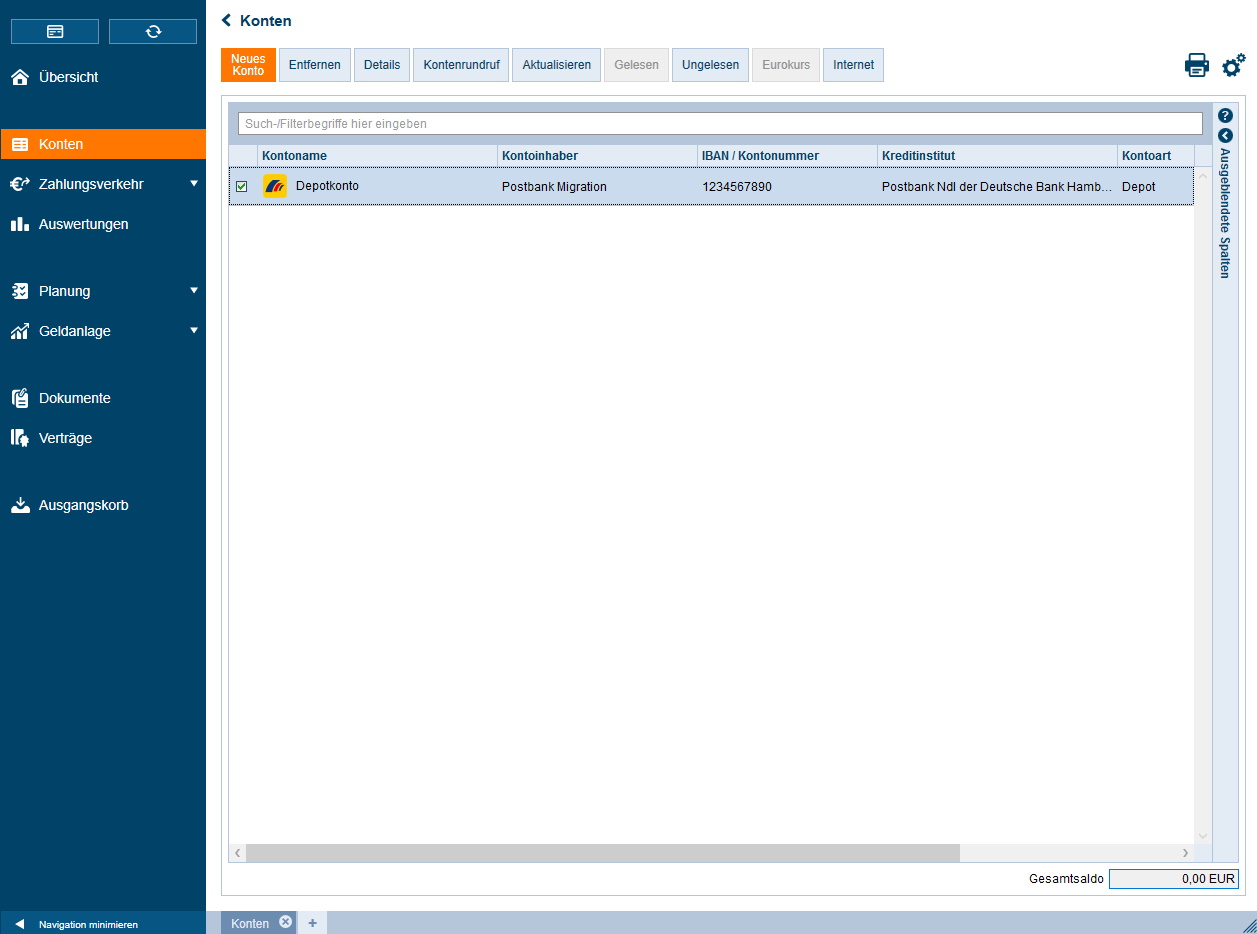Viewport: 1257px width, 934px height.
Task: Uncheck the Depotkonto row checkbox
Action: [x=241, y=186]
